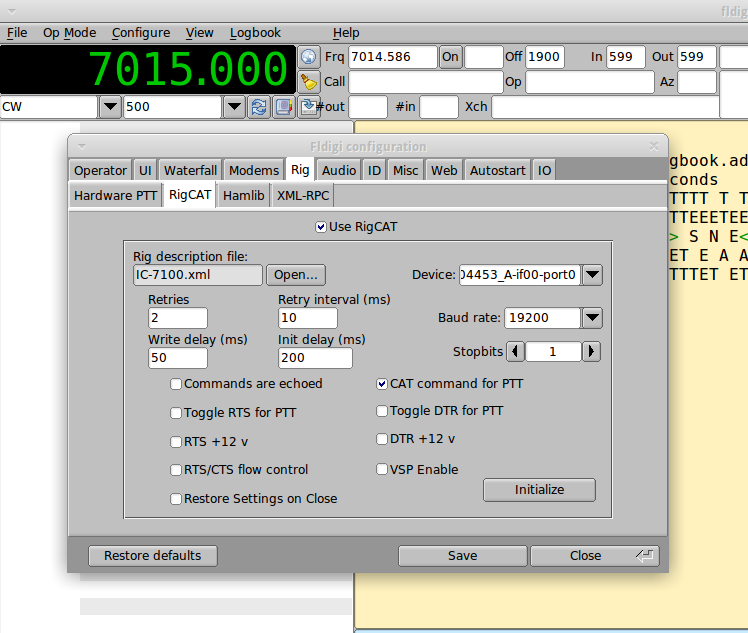Screen dimensions: 748x633
Task: Switch to the Autostart tab
Action: click(498, 171)
